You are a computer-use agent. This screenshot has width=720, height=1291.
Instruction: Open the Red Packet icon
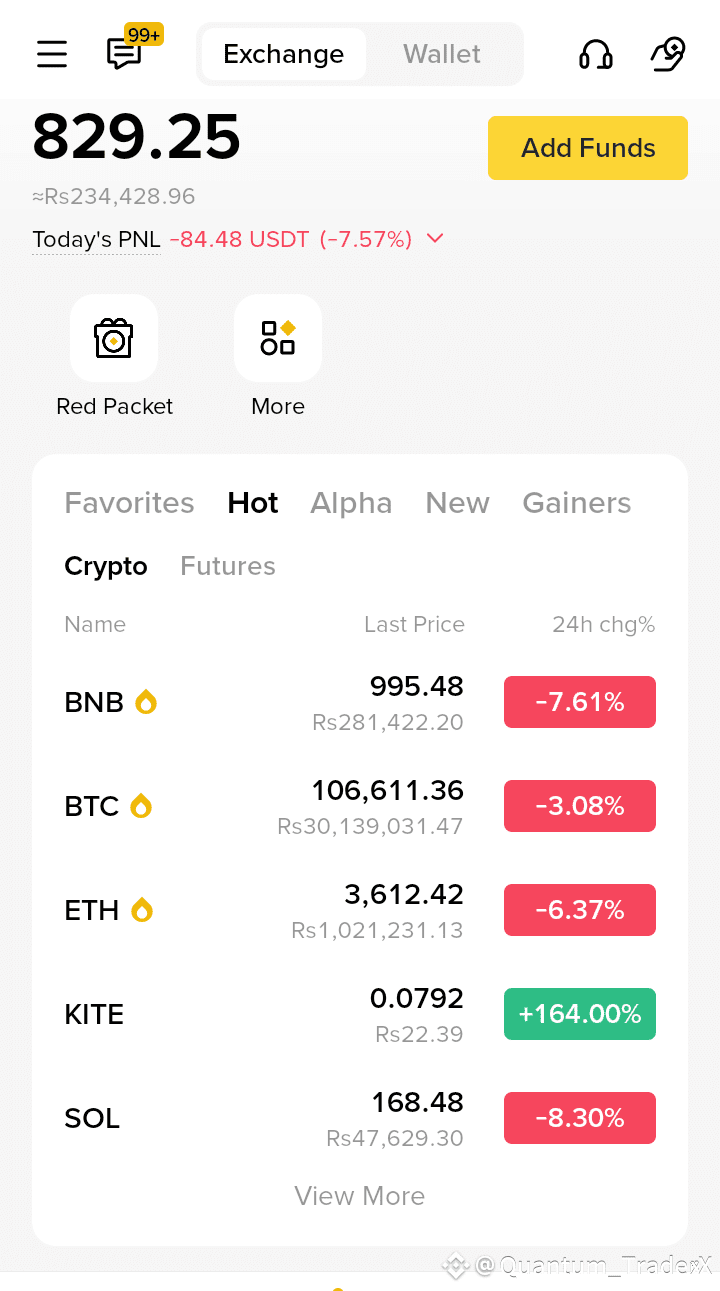114,338
